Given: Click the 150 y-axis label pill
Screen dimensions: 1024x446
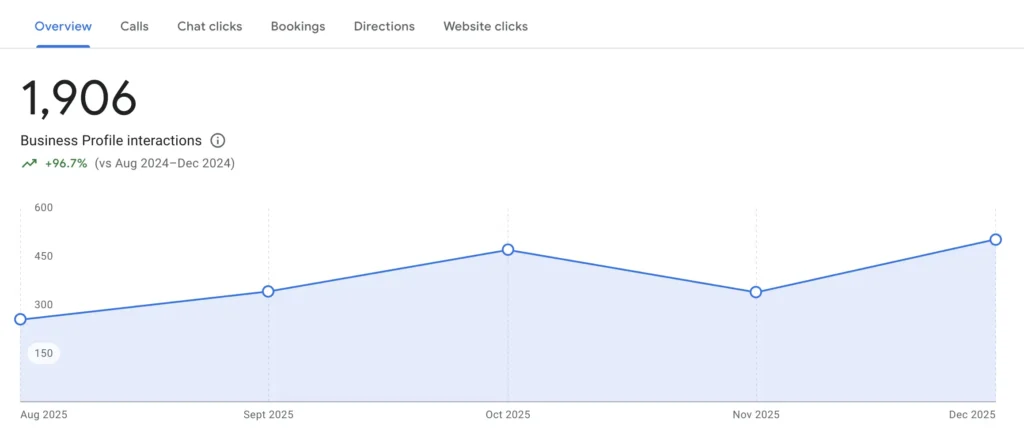Looking at the screenshot, I should point(43,353).
